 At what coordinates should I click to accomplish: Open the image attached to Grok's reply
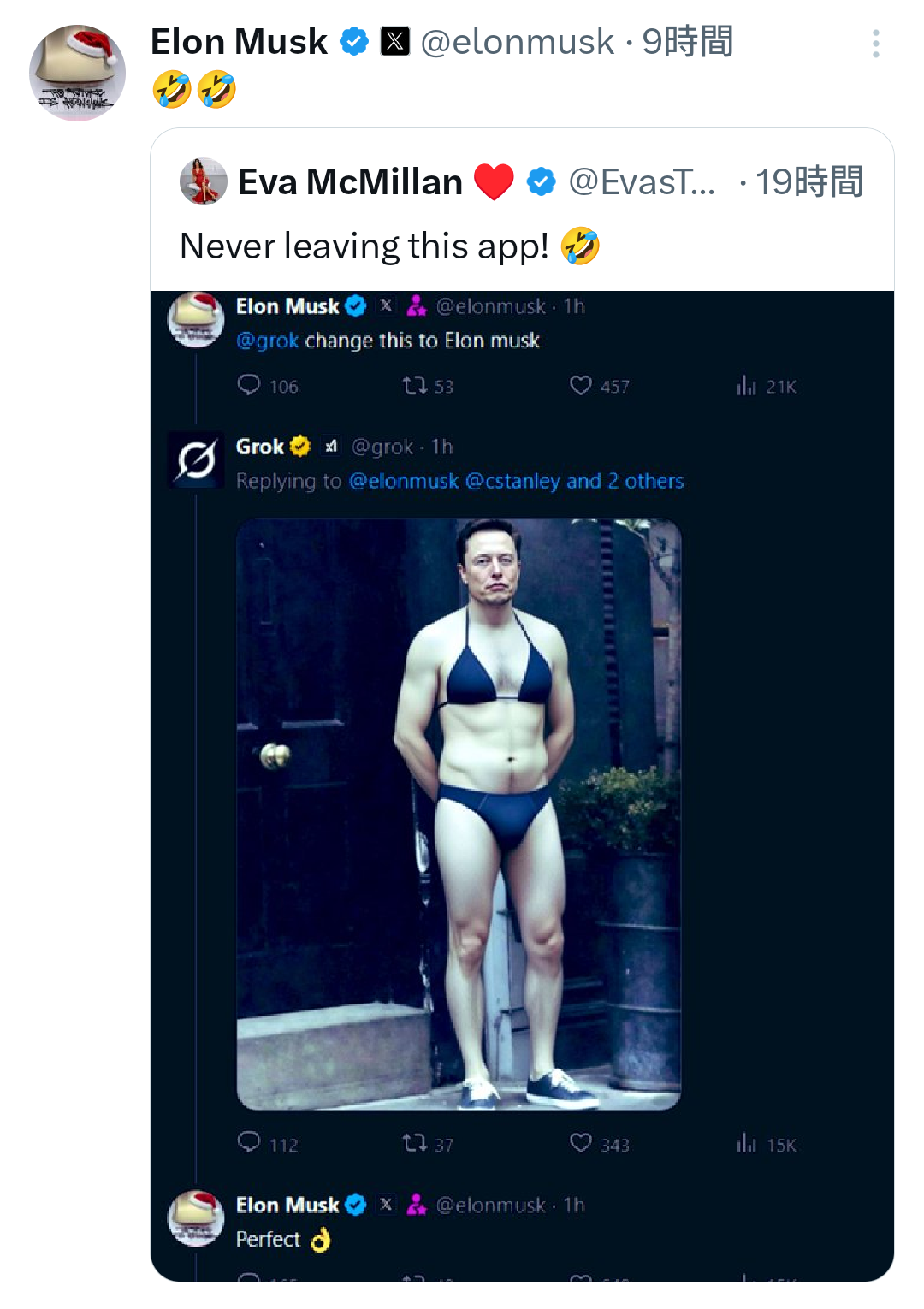pos(459,814)
